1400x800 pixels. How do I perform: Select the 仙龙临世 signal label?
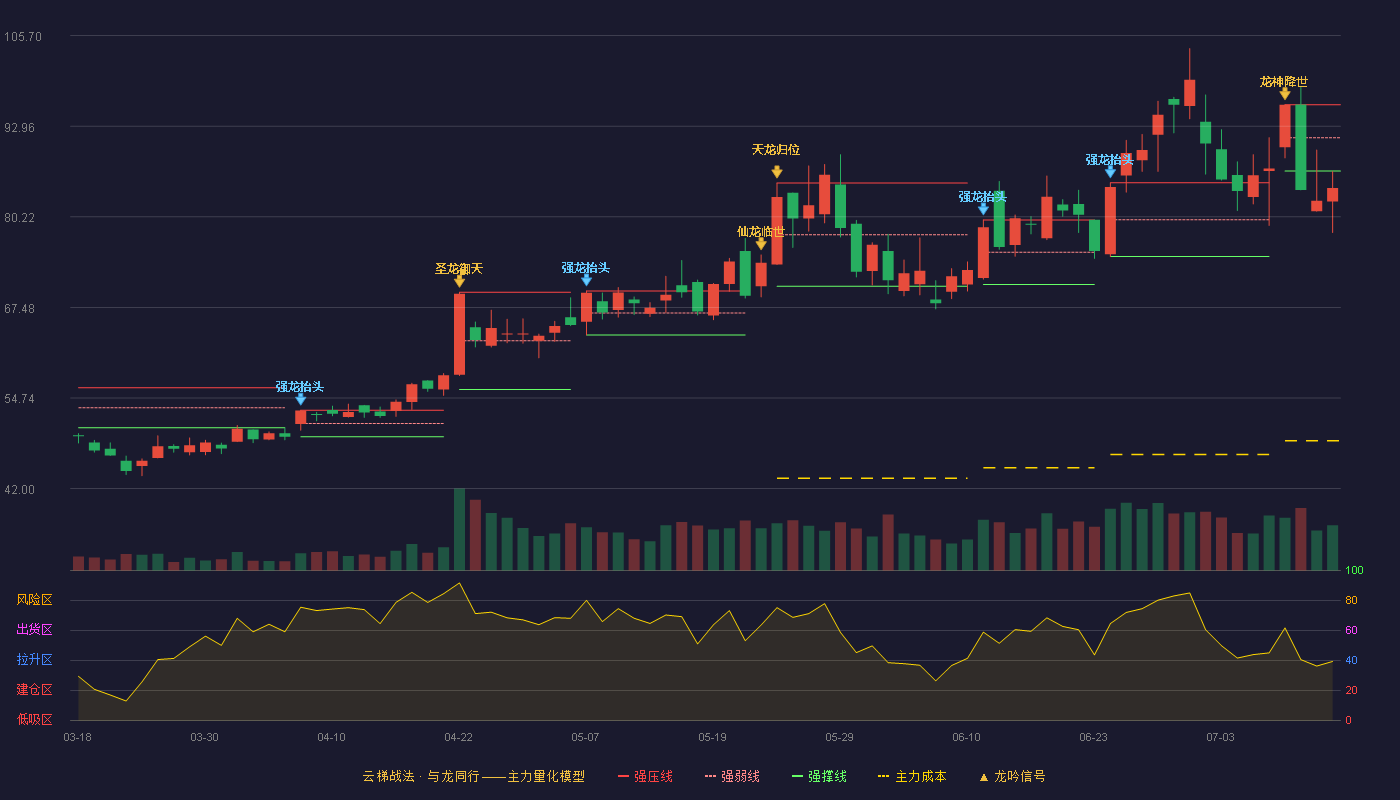coord(761,231)
